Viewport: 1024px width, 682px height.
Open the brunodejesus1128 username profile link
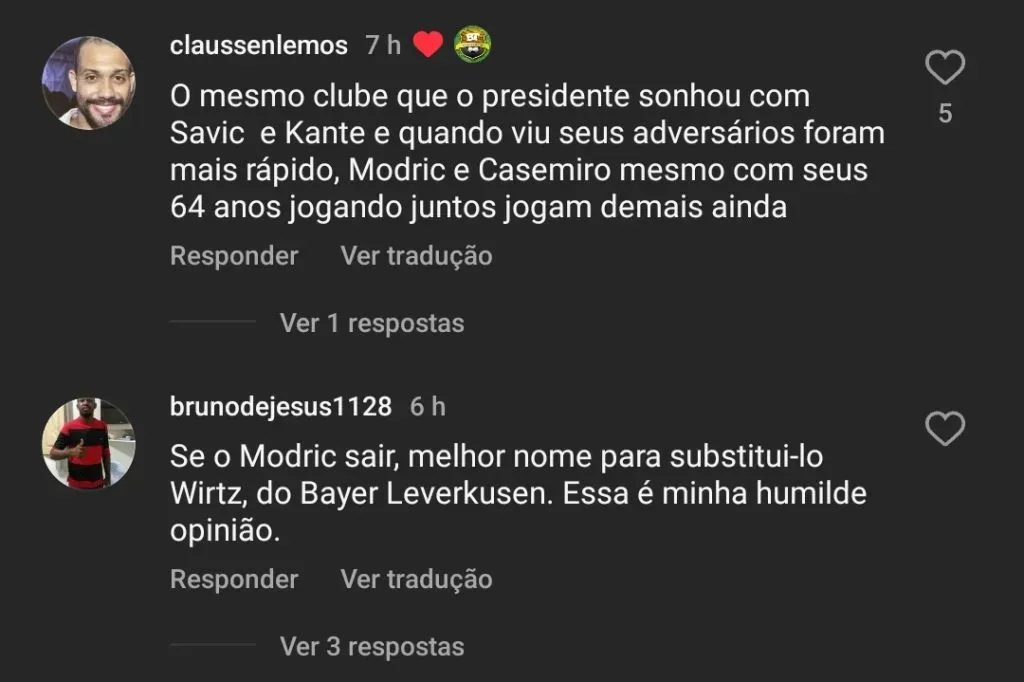(x=281, y=406)
